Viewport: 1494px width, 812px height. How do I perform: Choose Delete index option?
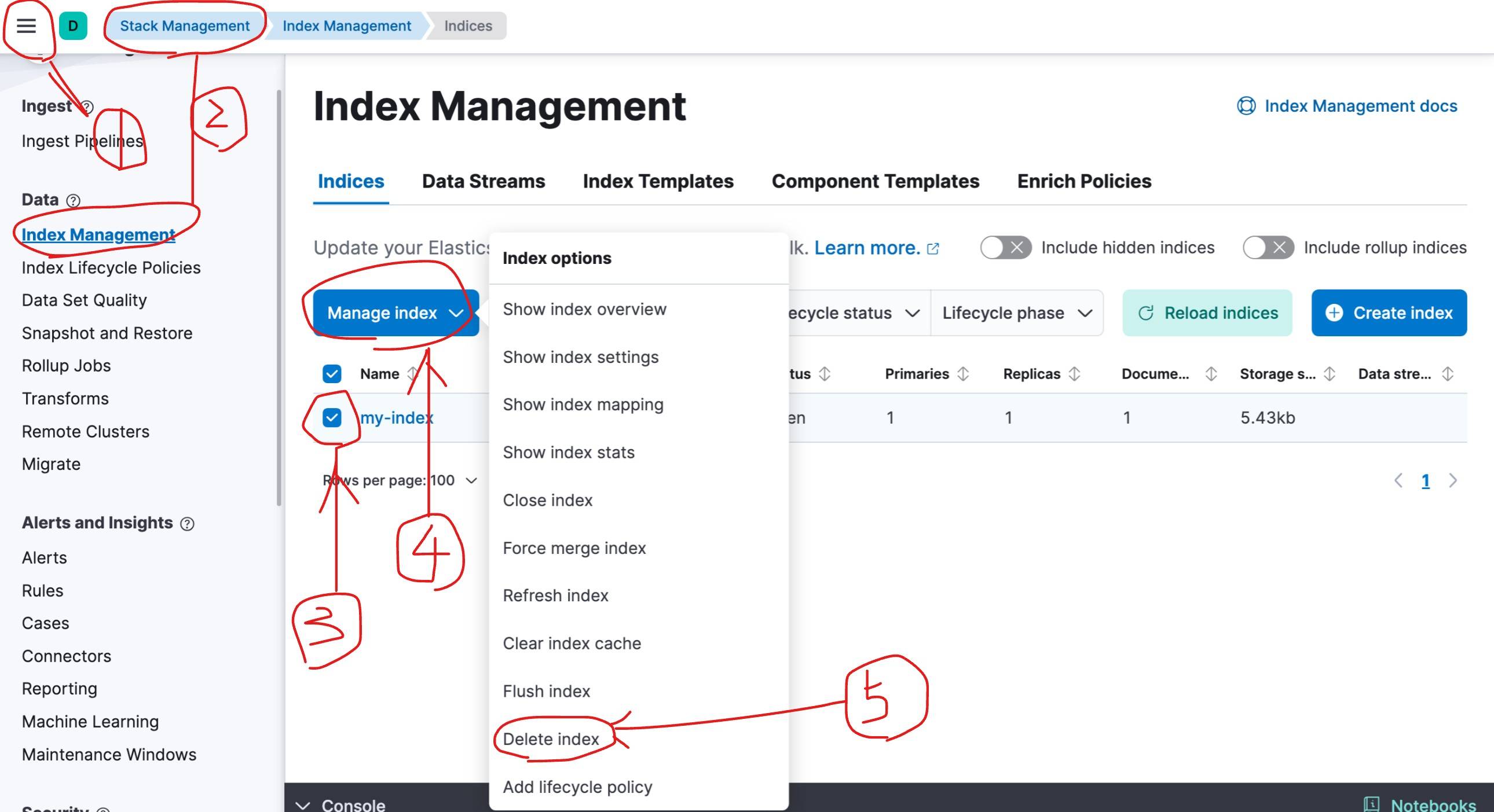(x=639, y=739)
